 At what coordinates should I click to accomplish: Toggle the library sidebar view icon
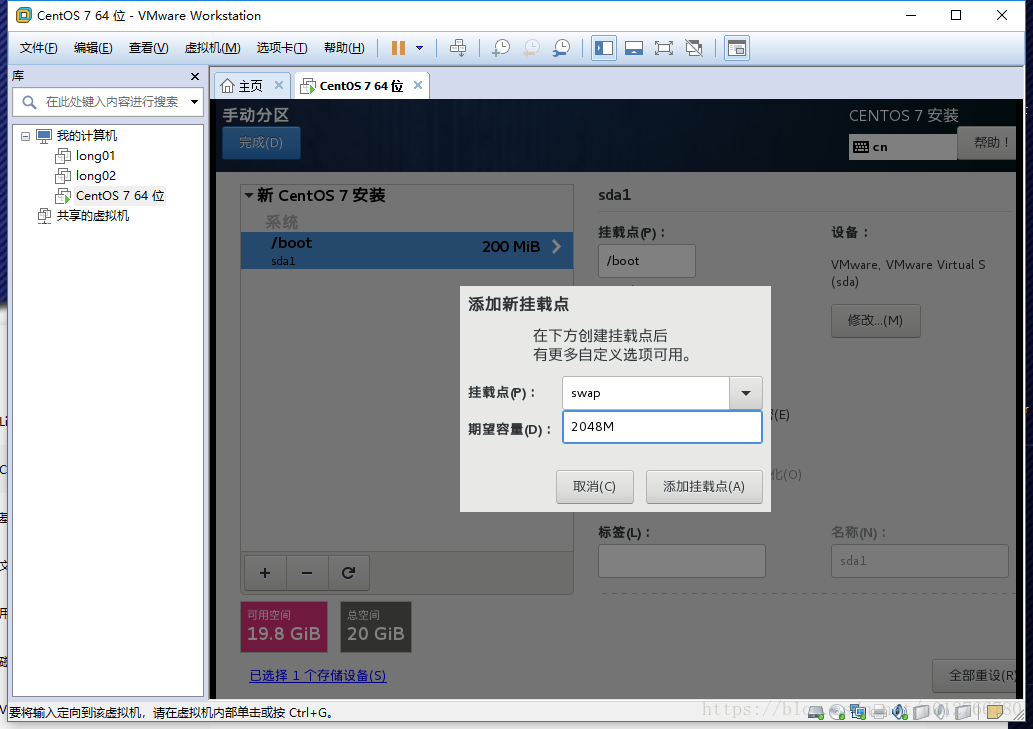[603, 47]
